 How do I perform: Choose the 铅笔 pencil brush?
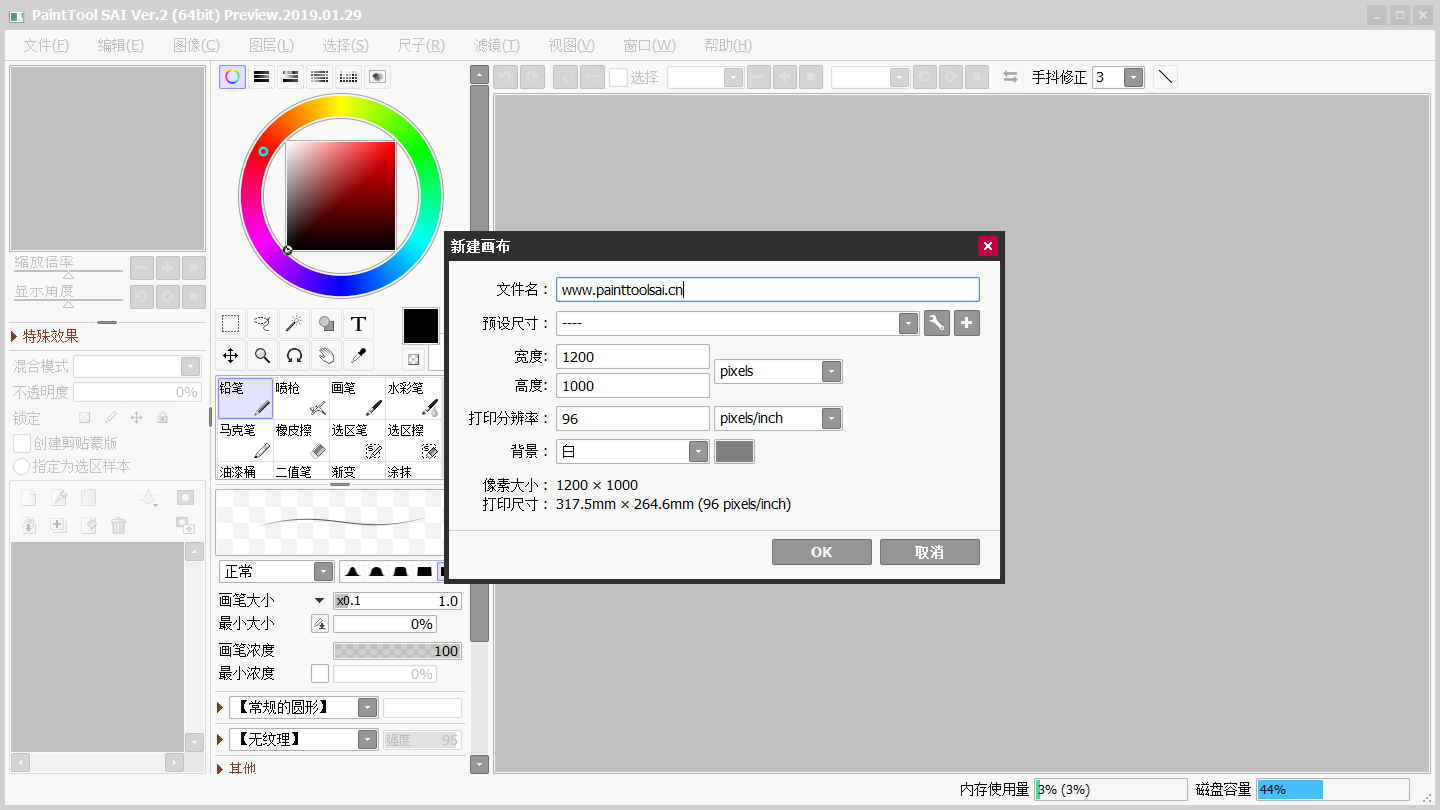click(x=245, y=398)
